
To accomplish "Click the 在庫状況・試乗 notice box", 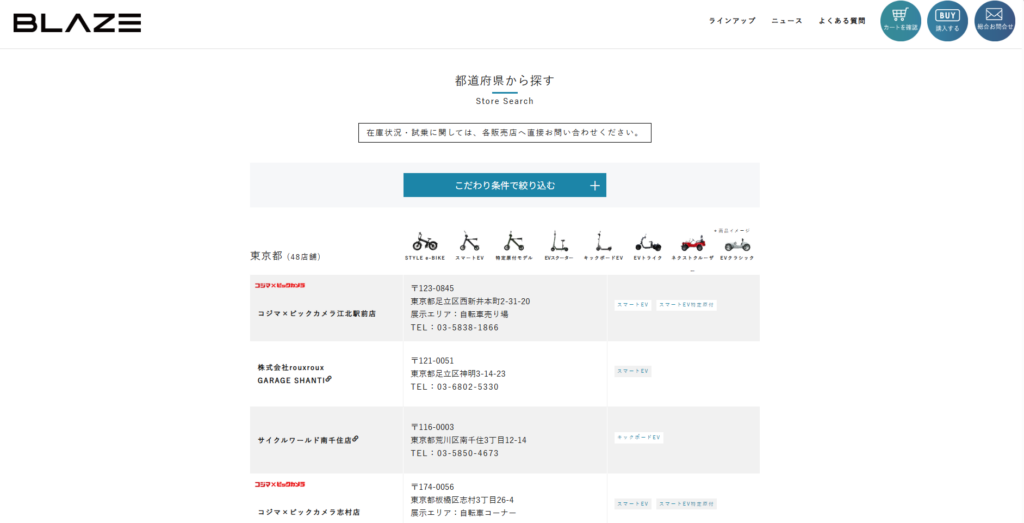I will 505,133.
